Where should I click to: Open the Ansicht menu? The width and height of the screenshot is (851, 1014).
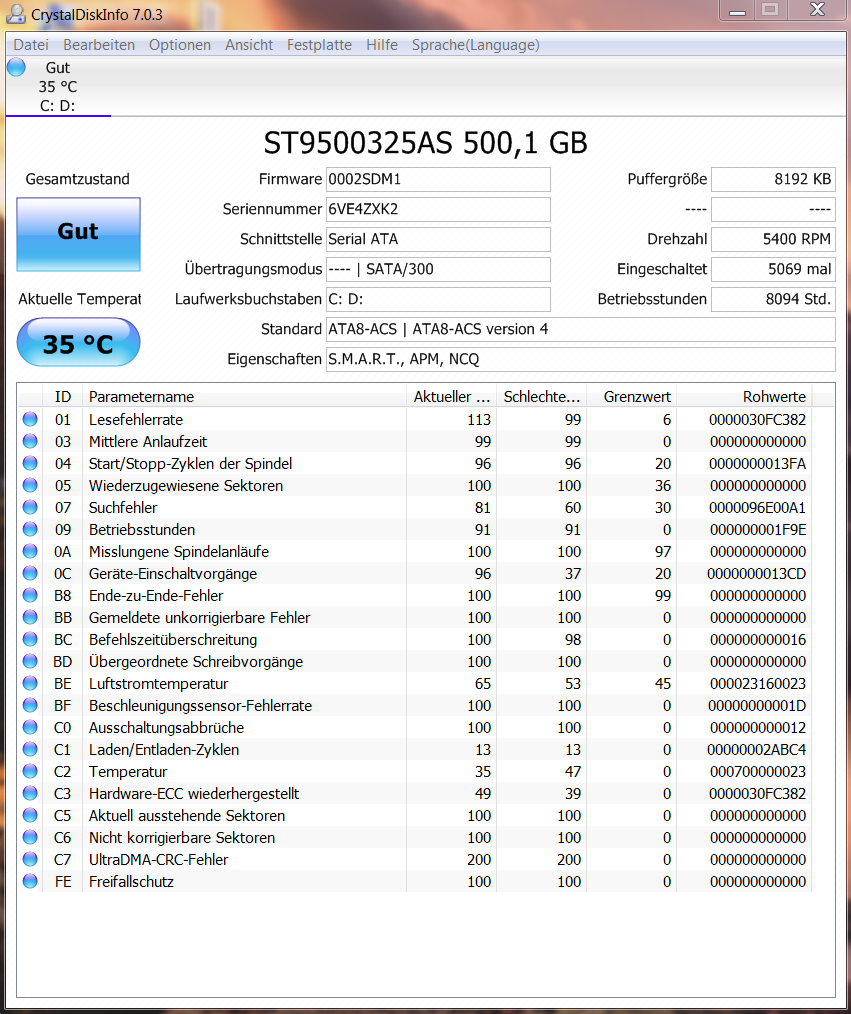(249, 45)
